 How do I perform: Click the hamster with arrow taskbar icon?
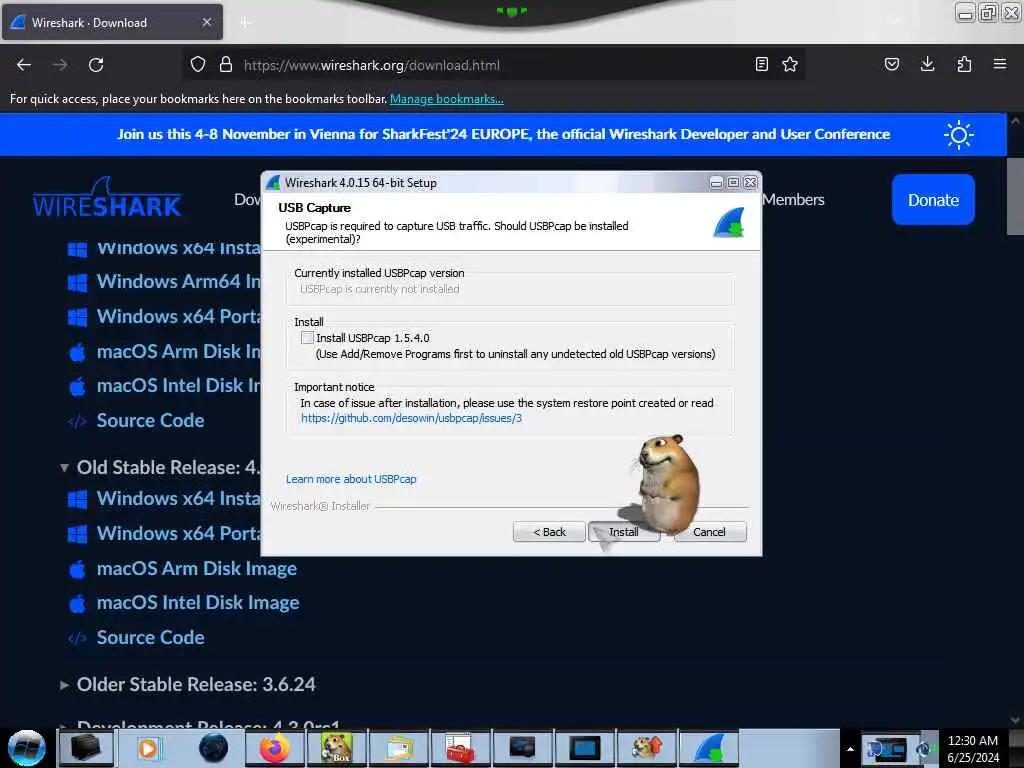pos(647,748)
